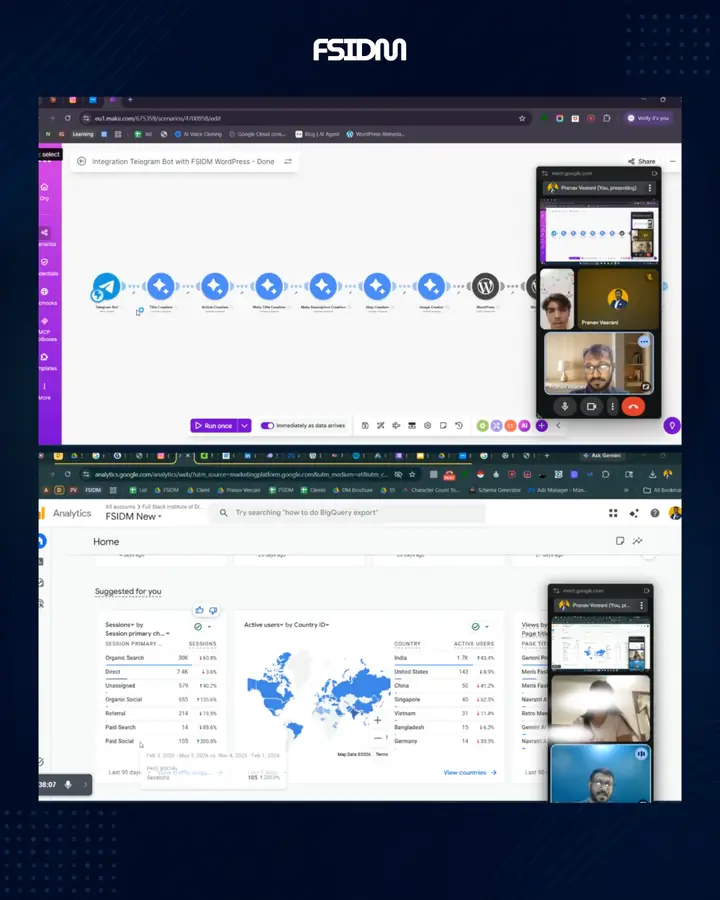This screenshot has height=900, width=720.
Task: Open new tab in the upper browser
Action: coord(130,100)
